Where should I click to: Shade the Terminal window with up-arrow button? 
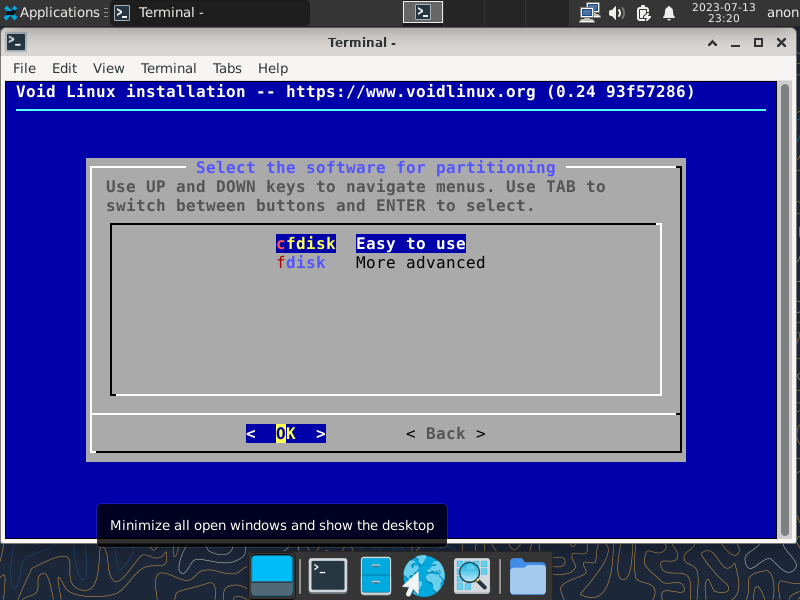pos(712,43)
